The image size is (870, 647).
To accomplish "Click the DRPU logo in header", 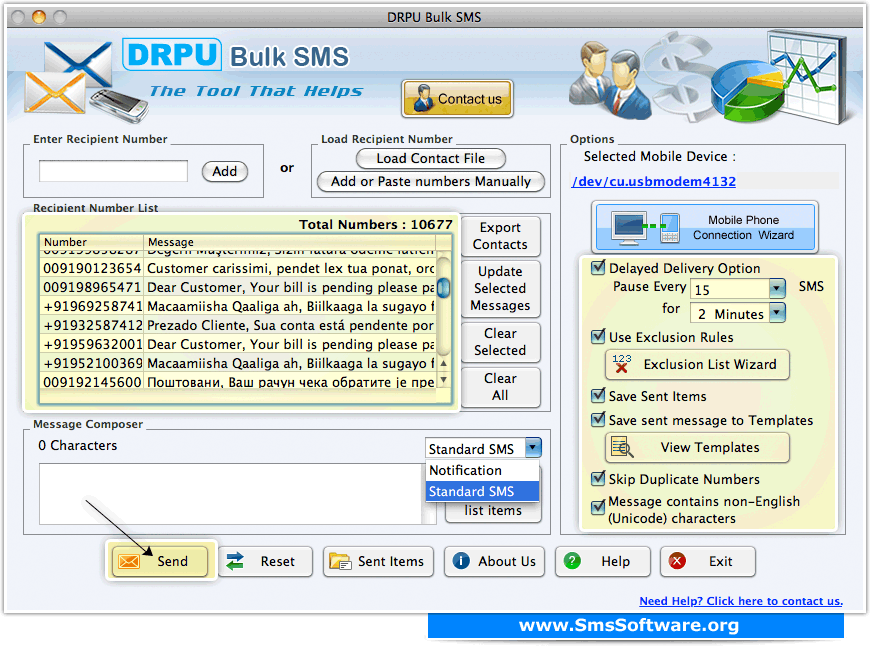I will (x=172, y=54).
